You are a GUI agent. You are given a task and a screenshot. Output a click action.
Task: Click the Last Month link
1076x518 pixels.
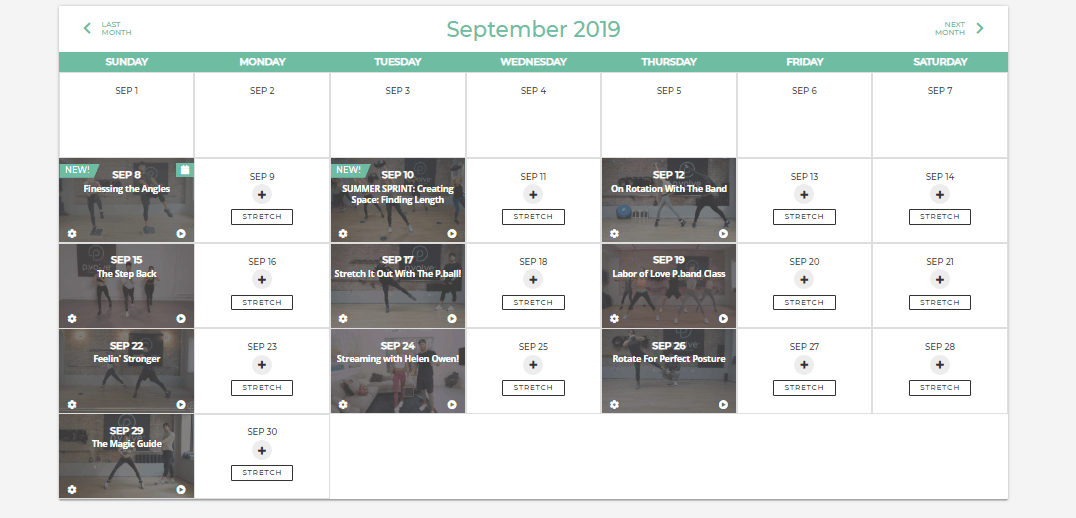(x=116, y=28)
